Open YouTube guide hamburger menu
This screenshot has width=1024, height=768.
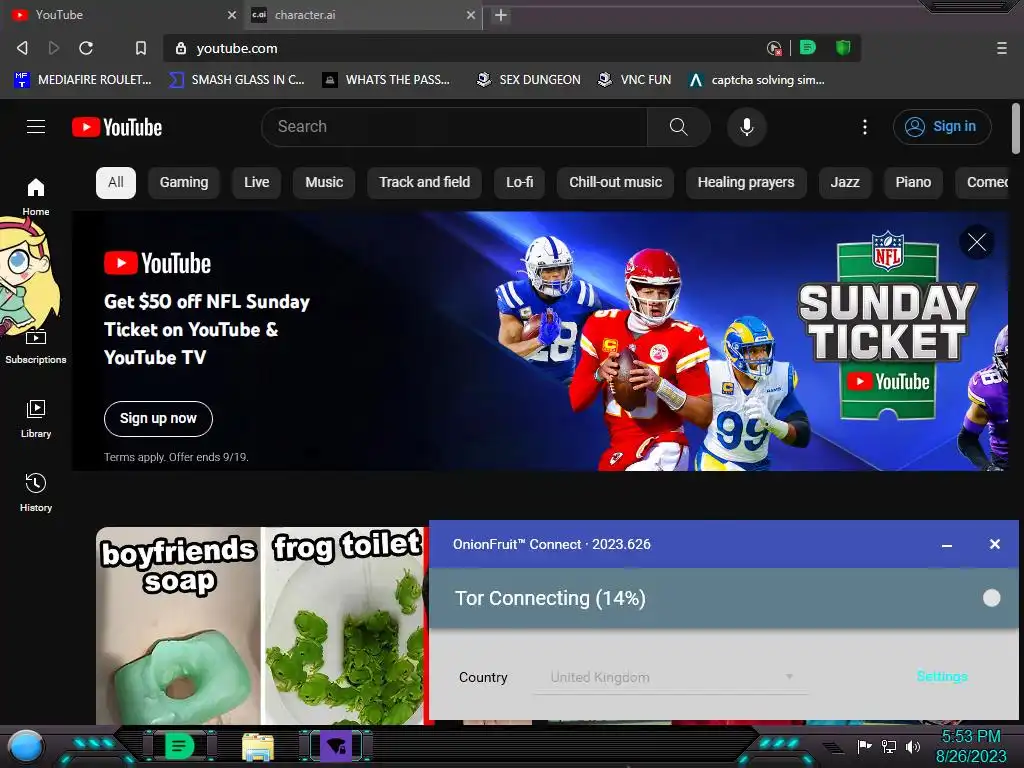coord(36,127)
